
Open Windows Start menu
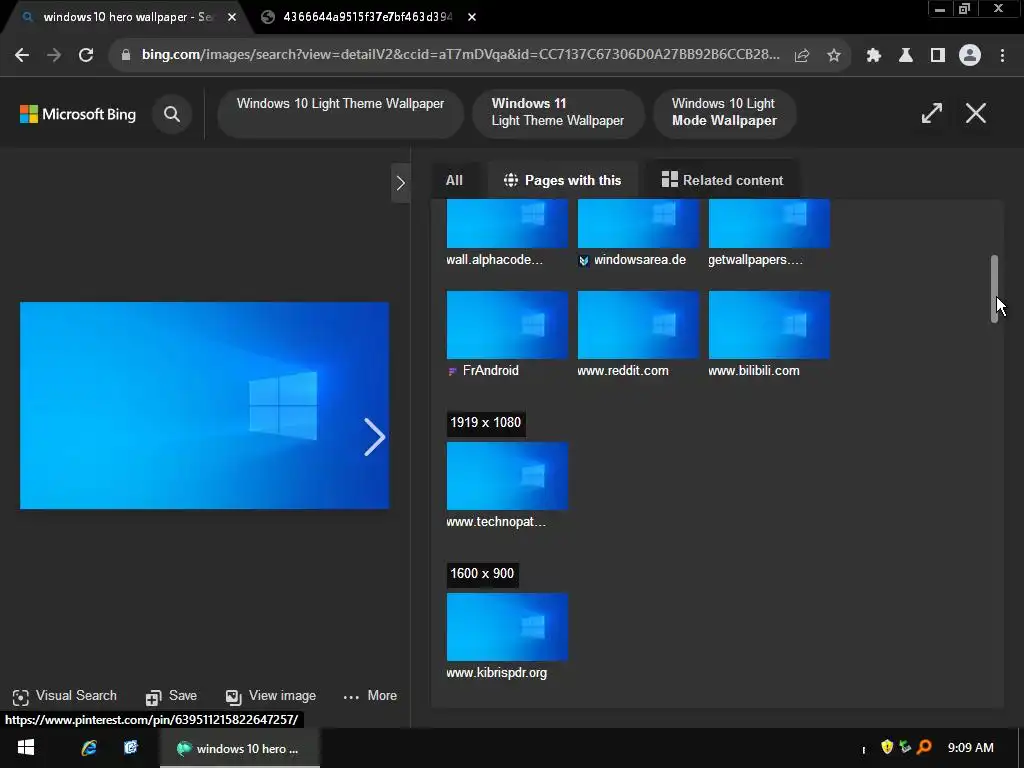[x=25, y=748]
